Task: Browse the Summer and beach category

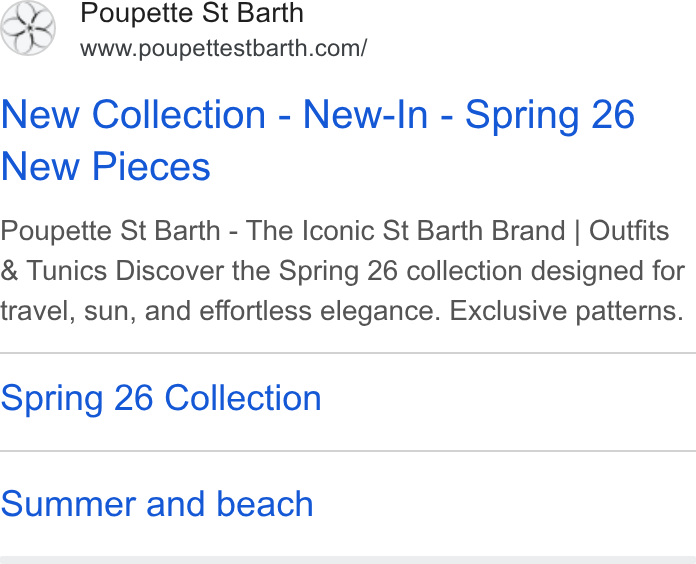Action: click(157, 504)
